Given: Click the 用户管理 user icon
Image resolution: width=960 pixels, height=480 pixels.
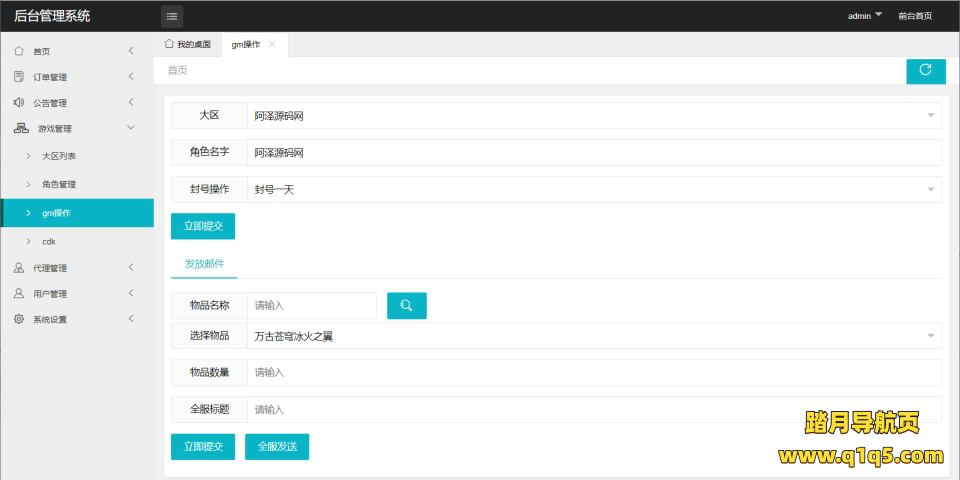Looking at the screenshot, I should pyautogui.click(x=19, y=294).
